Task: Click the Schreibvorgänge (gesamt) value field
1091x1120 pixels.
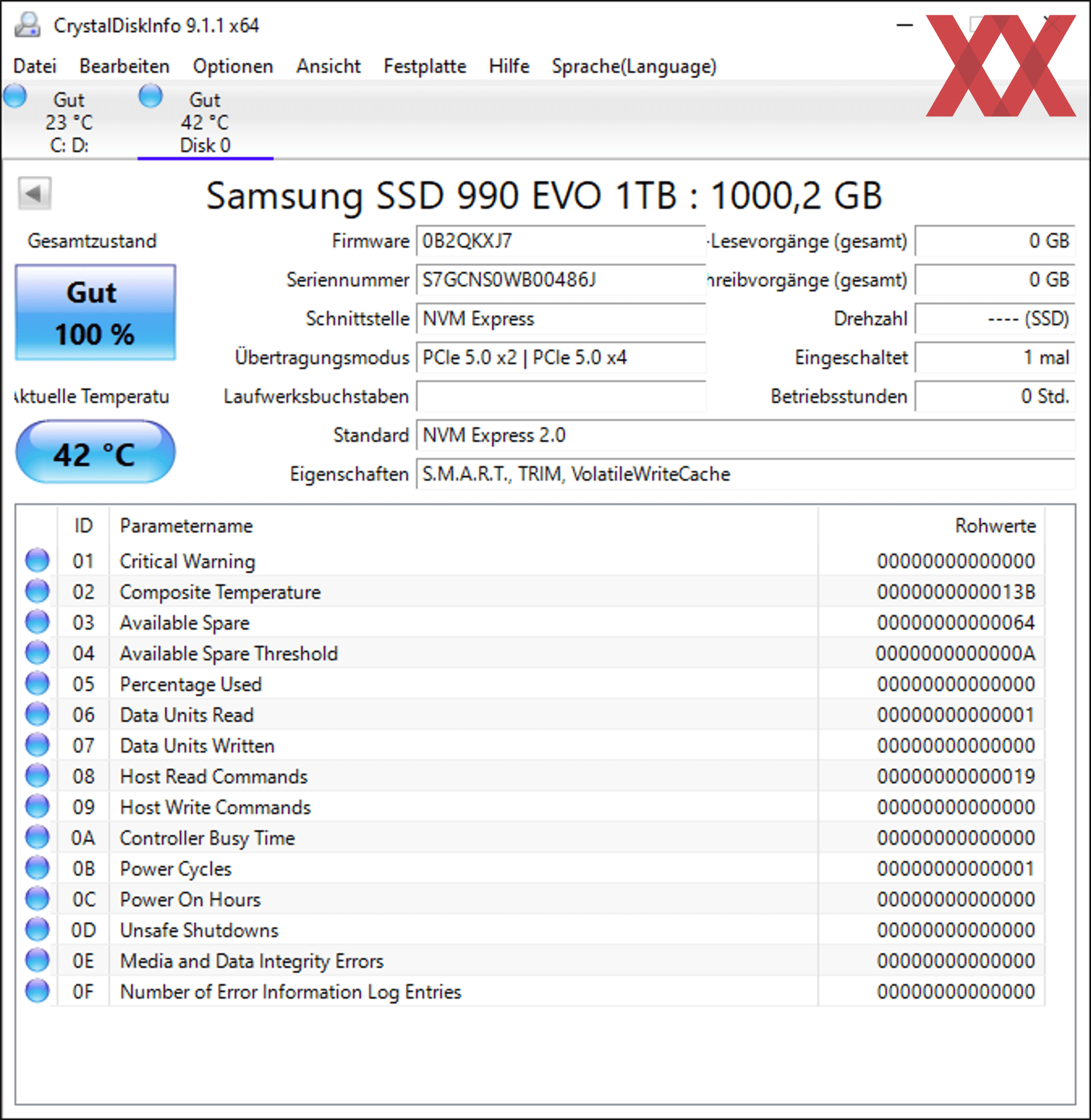Action: click(x=995, y=280)
